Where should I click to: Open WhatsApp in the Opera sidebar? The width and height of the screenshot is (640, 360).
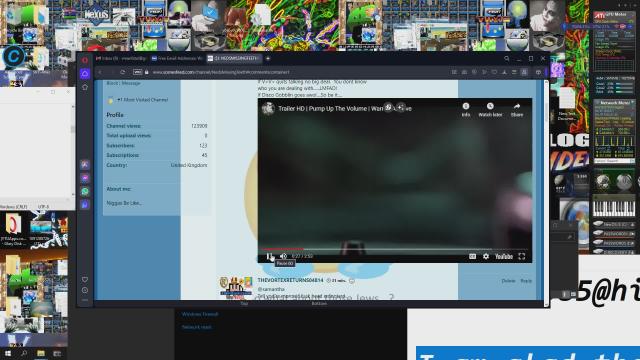click(85, 191)
